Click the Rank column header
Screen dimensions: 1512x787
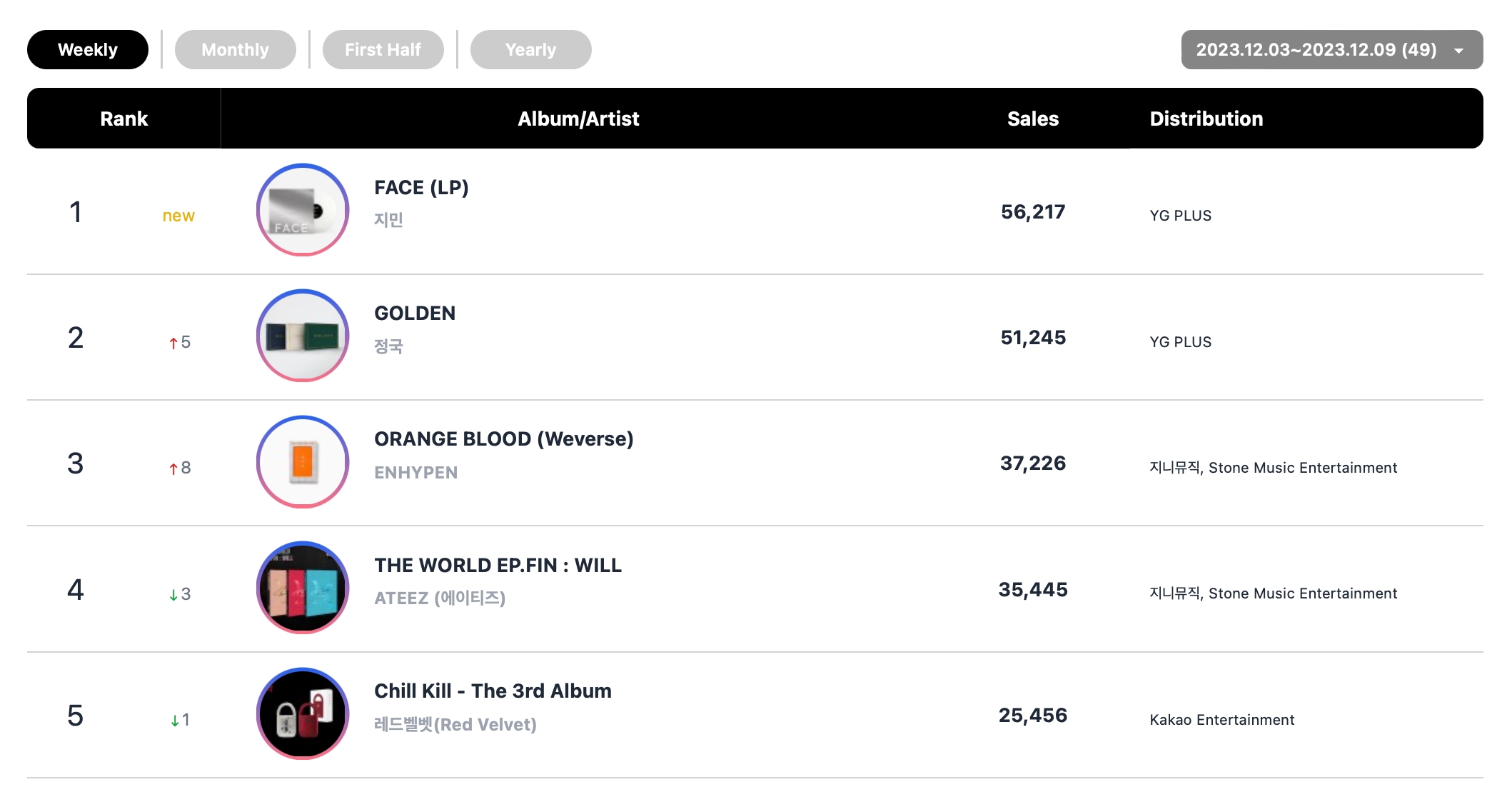coord(124,119)
